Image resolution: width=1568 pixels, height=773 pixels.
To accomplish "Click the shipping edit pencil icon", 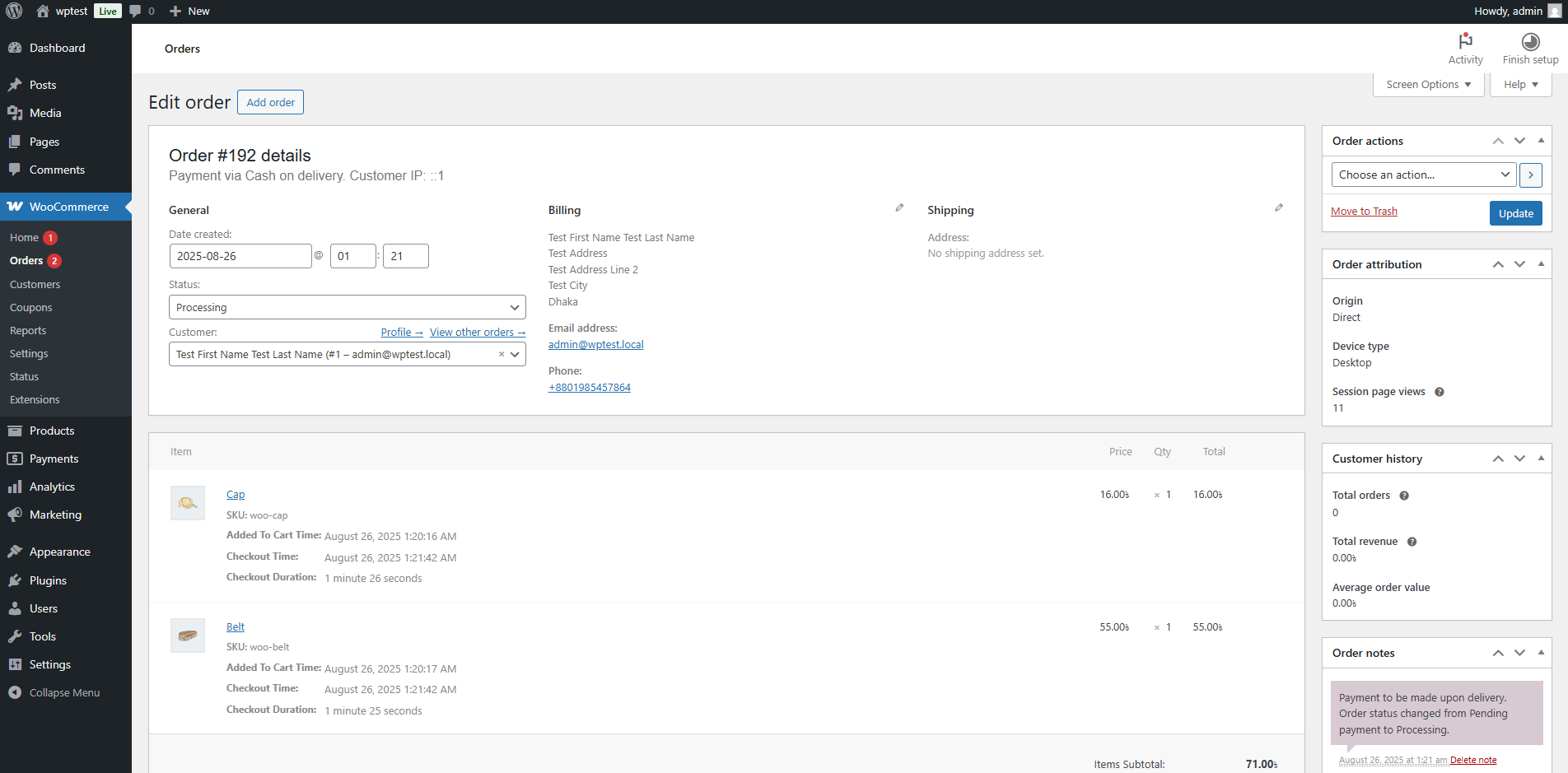I will point(1278,208).
